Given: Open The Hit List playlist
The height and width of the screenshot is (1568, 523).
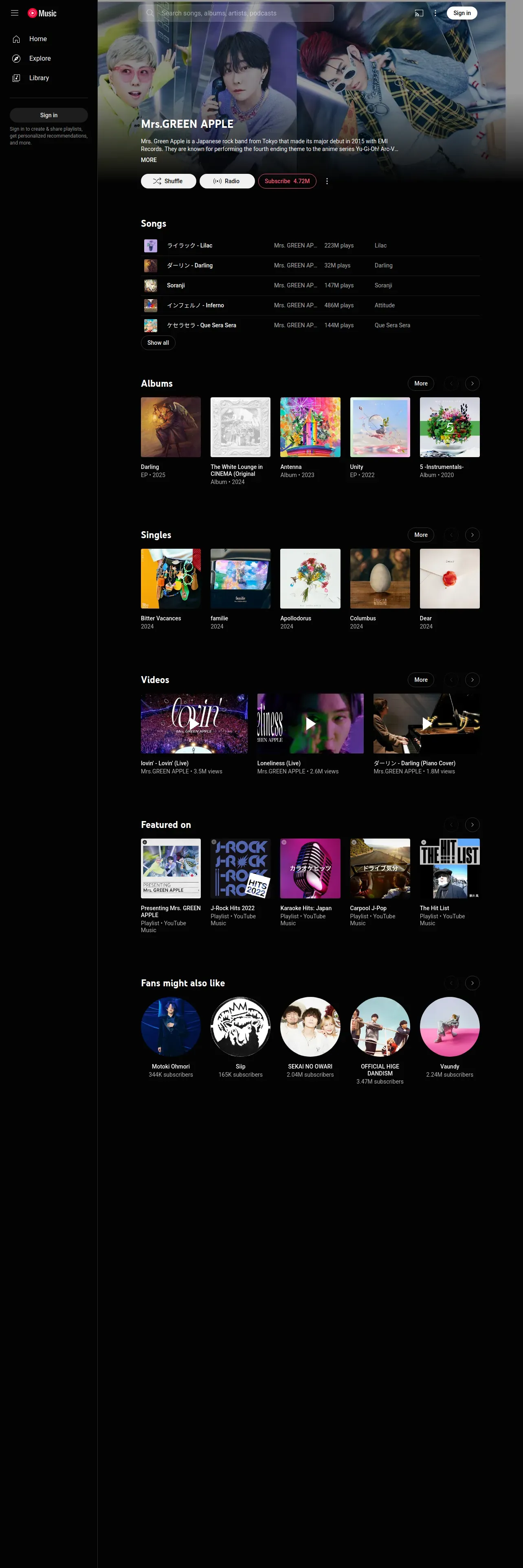Looking at the screenshot, I should coord(450,869).
